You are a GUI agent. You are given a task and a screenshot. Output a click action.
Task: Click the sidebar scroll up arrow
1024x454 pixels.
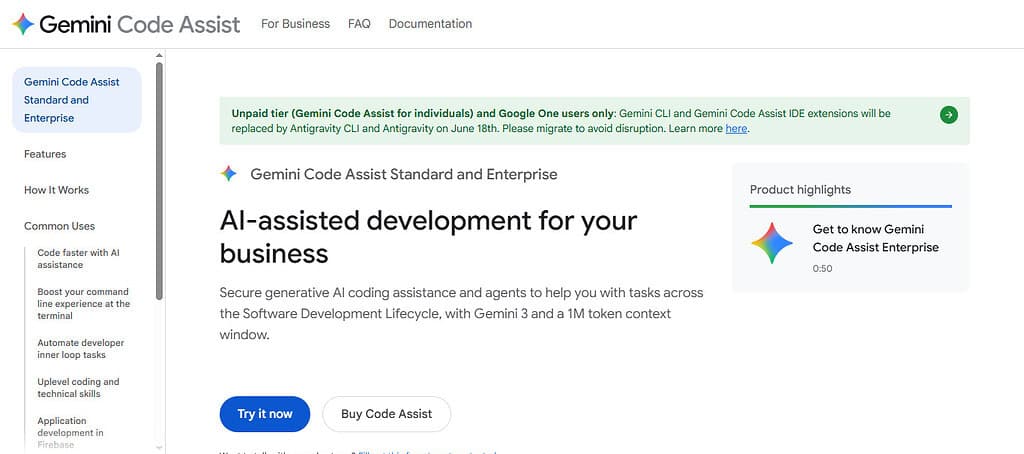159,56
